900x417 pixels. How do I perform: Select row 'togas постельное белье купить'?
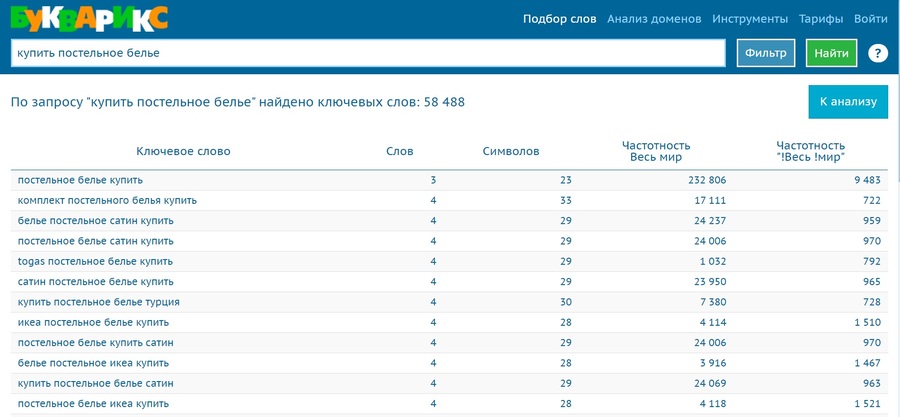click(96, 261)
